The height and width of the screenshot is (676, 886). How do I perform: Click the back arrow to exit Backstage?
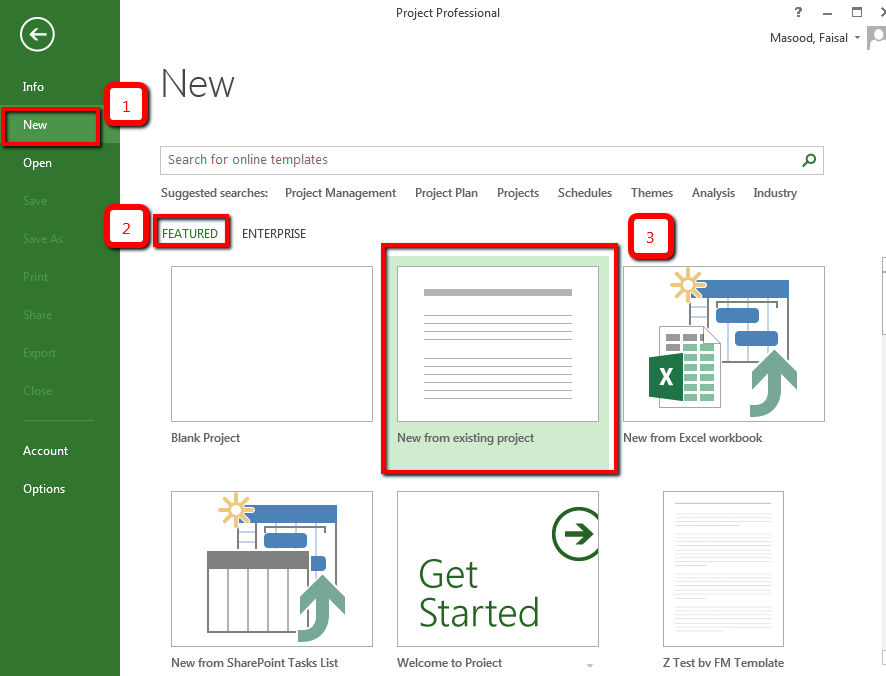(x=37, y=34)
